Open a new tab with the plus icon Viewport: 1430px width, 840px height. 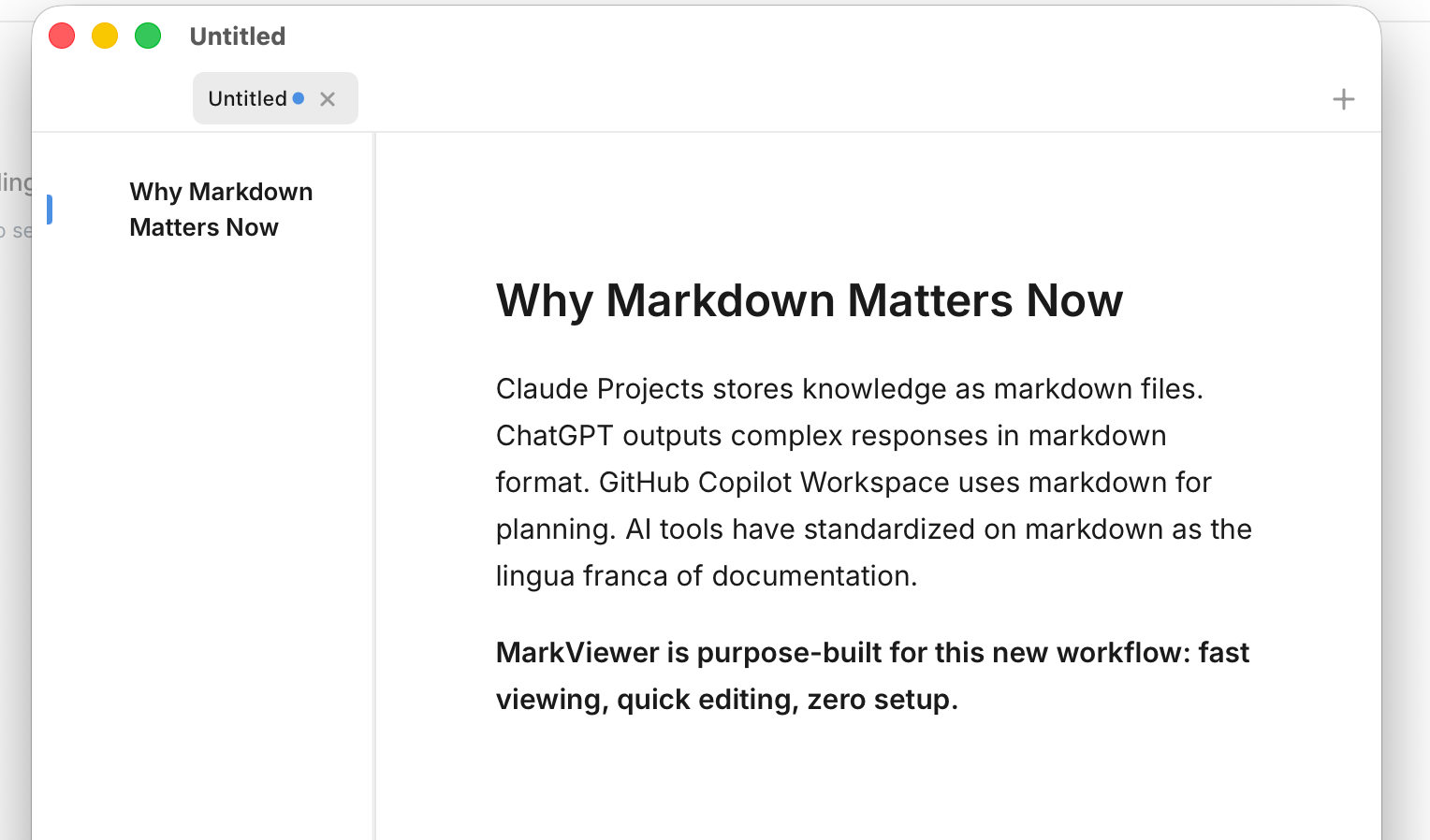point(1343,99)
